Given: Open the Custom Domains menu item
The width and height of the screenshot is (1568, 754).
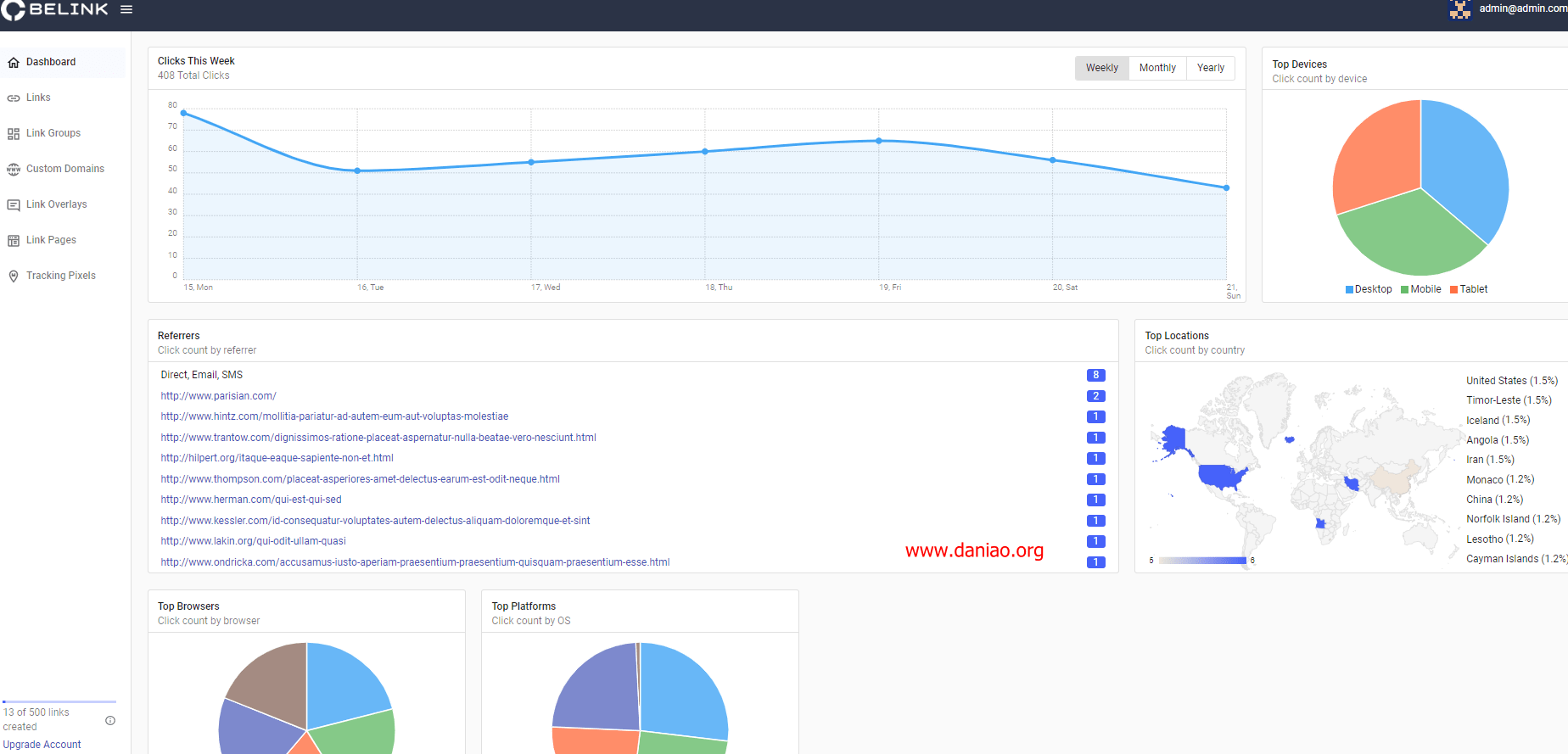Looking at the screenshot, I should click(x=63, y=169).
